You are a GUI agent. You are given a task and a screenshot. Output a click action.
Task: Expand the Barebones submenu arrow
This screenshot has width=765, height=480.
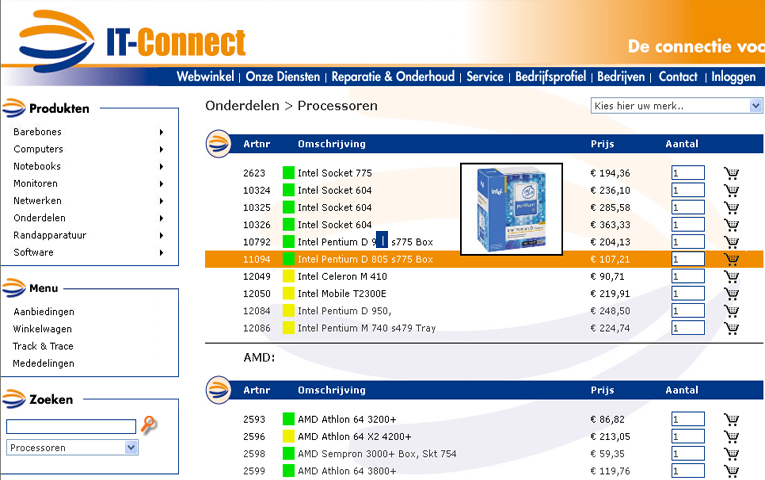pyautogui.click(x=161, y=132)
